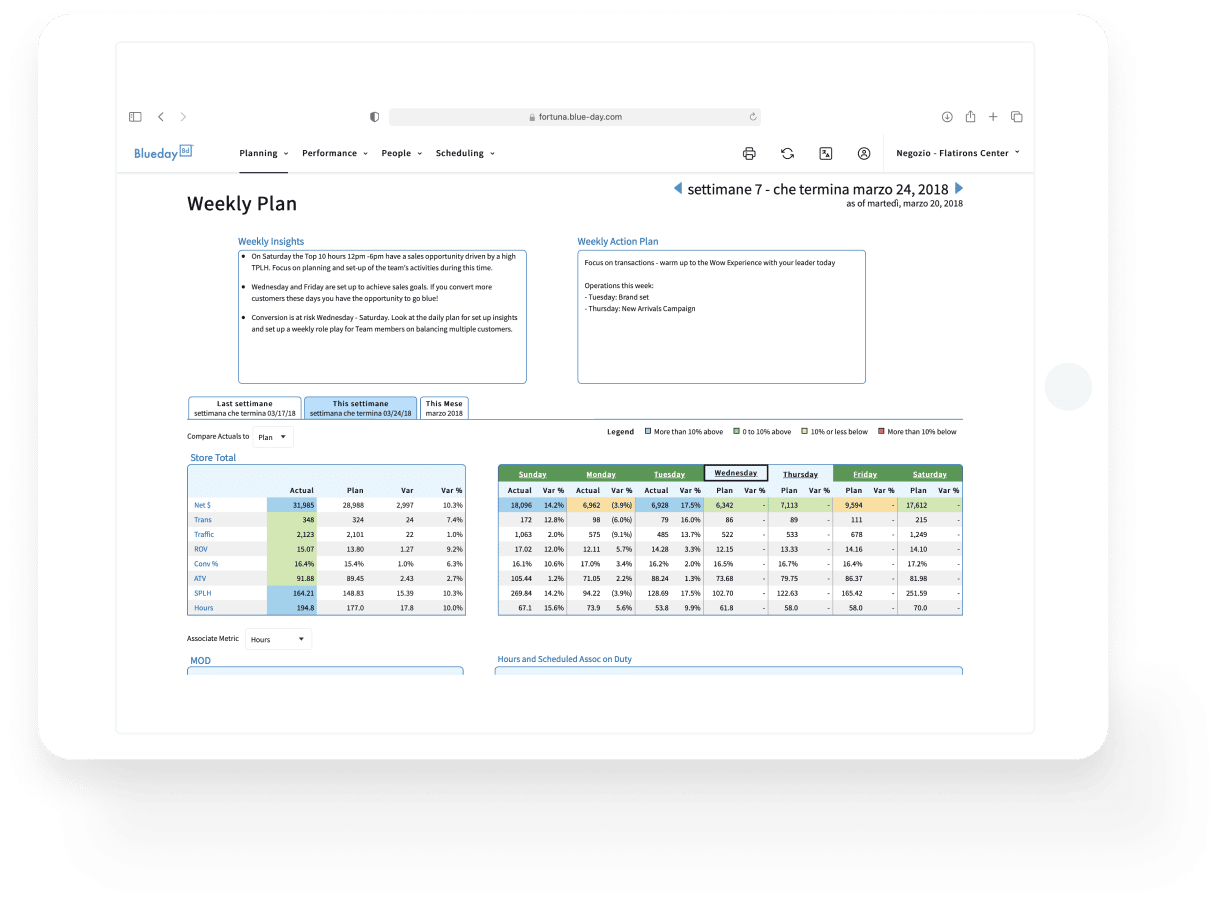Click the 0 to 10% above legend swatch
This screenshot has height=913, width=1230.
[x=736, y=432]
